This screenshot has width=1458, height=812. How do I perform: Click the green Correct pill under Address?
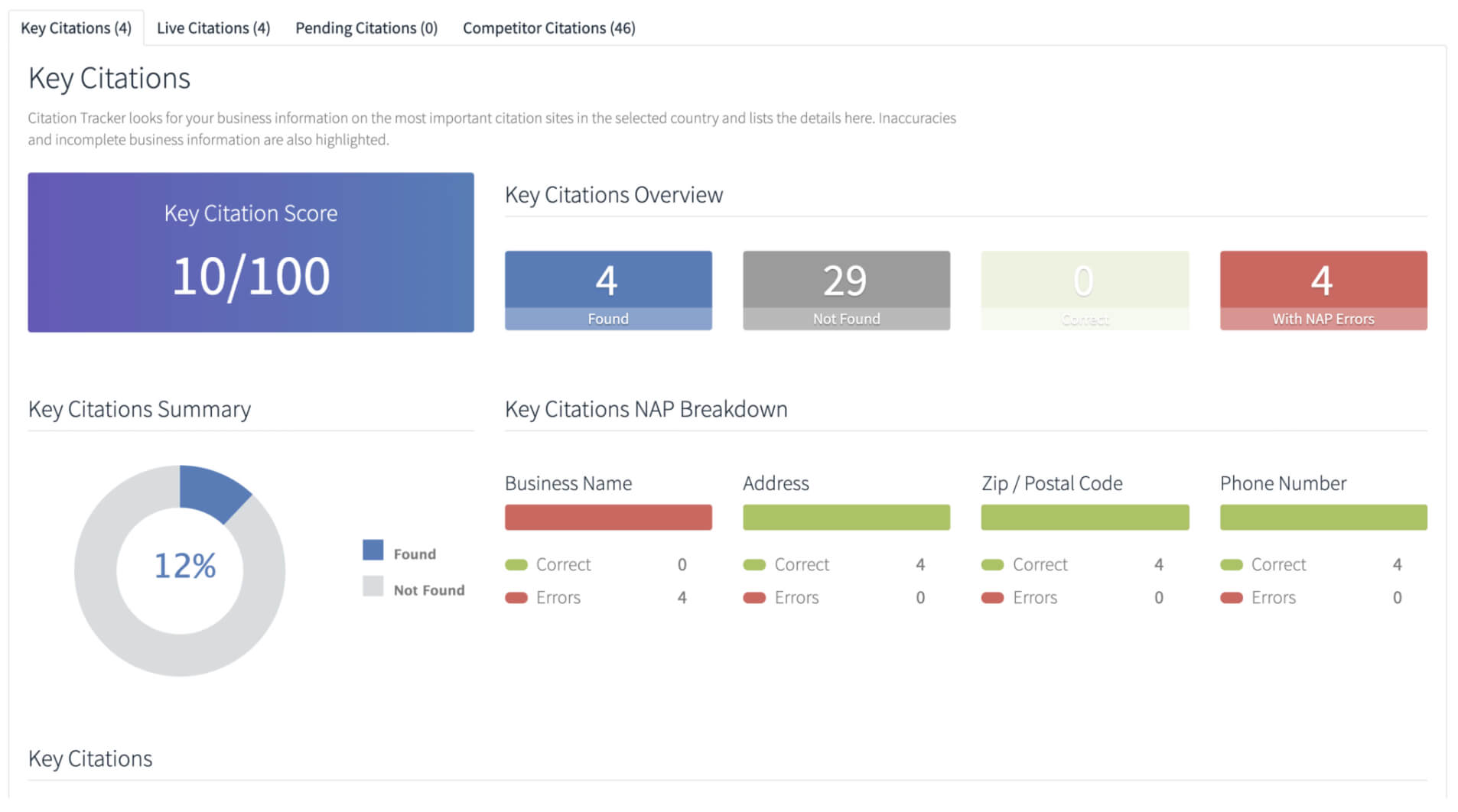point(754,565)
